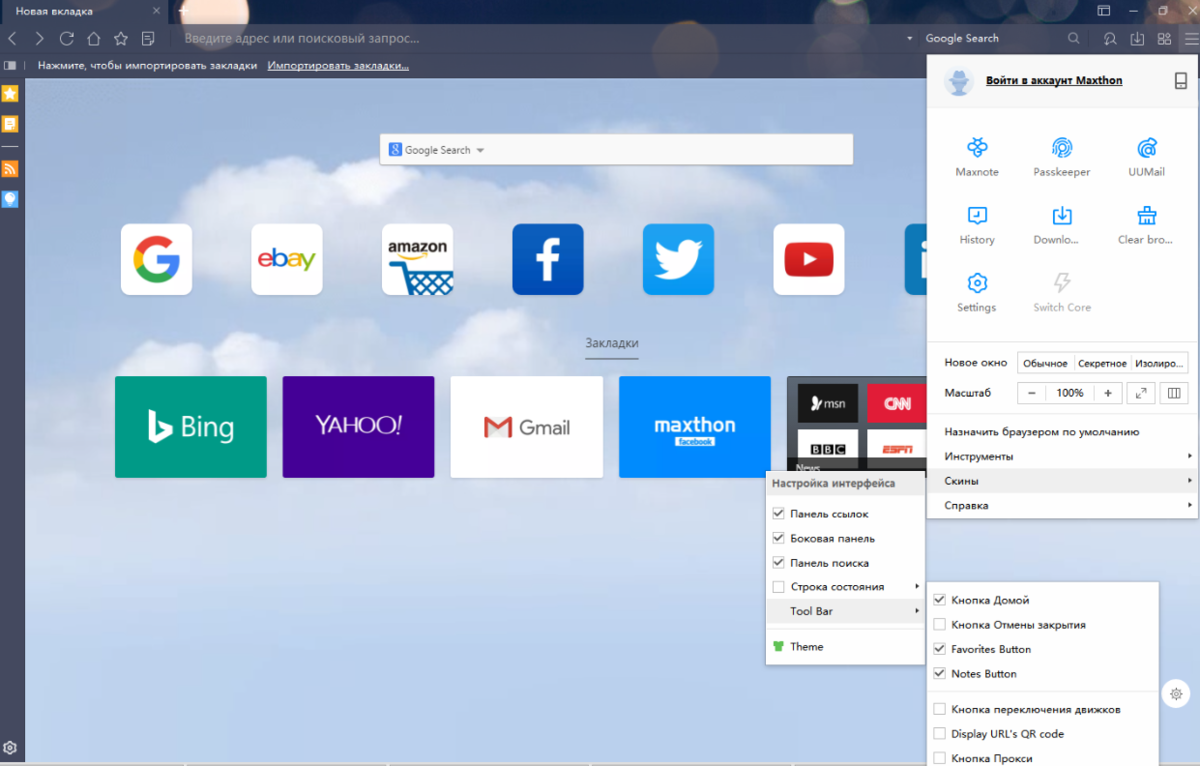Enable Кнопка Прокси checkbox

939,758
